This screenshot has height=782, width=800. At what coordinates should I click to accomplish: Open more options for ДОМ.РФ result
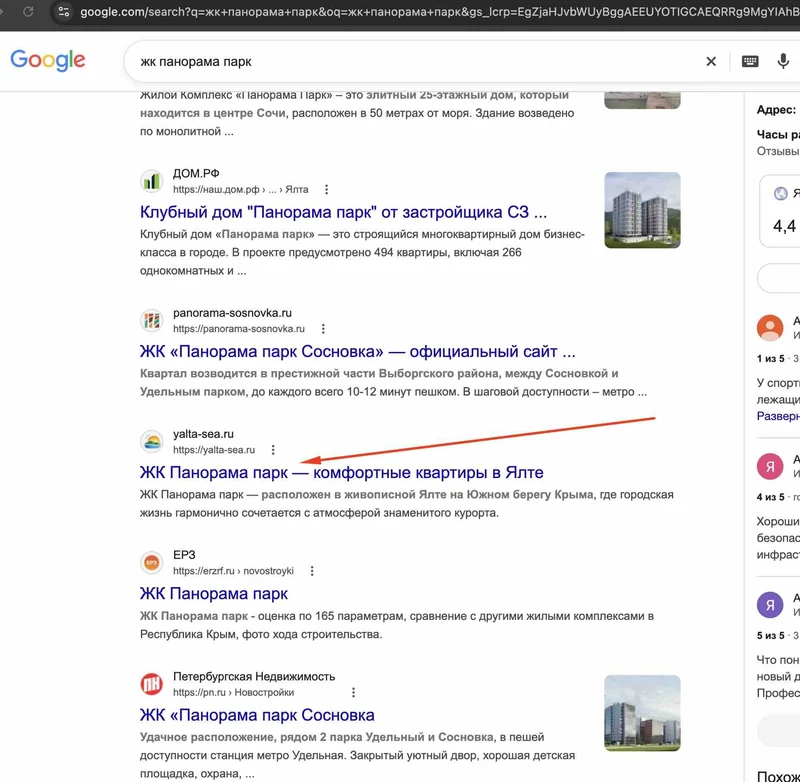327,190
